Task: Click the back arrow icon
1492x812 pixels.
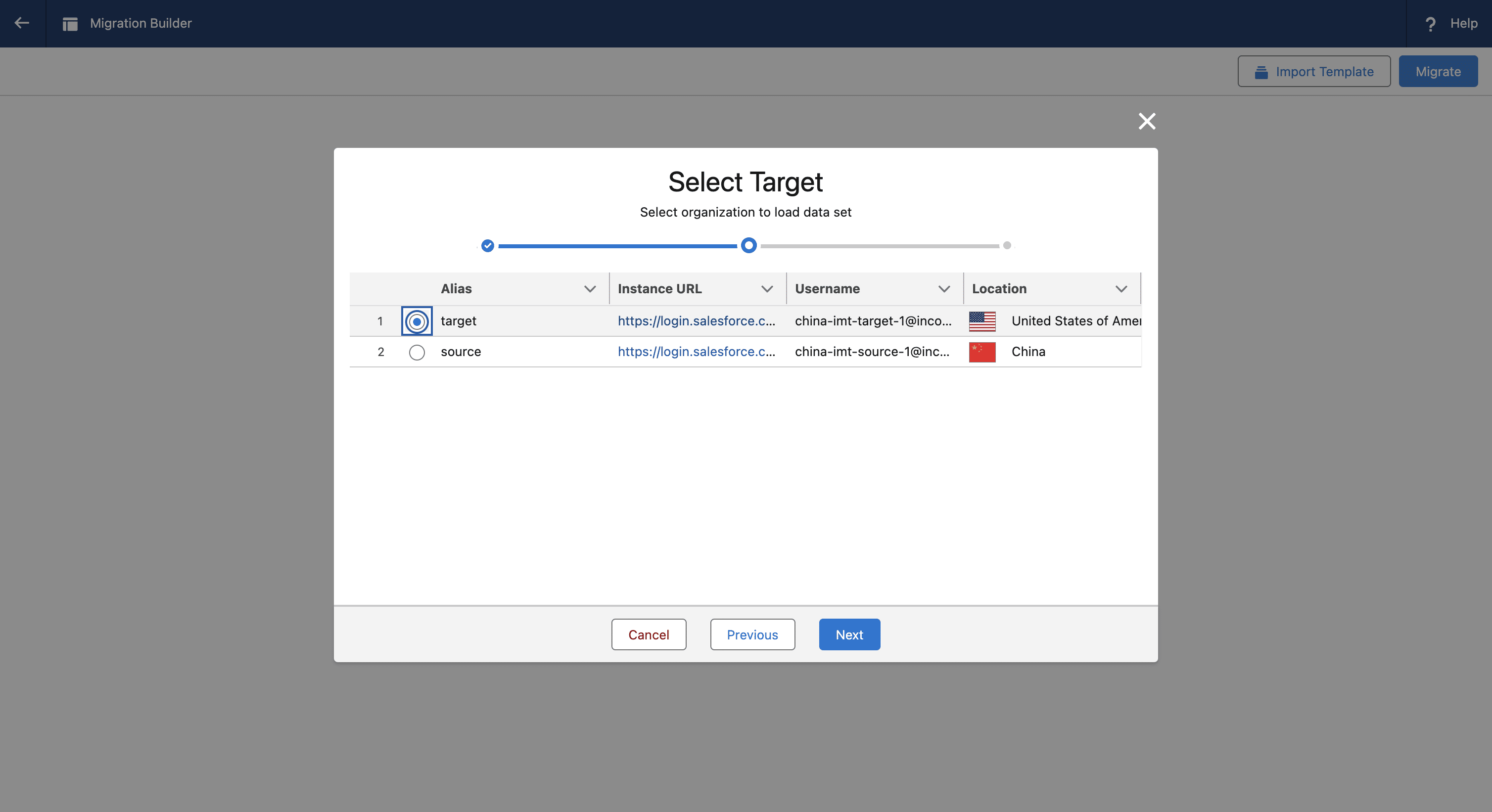Action: click(x=22, y=23)
